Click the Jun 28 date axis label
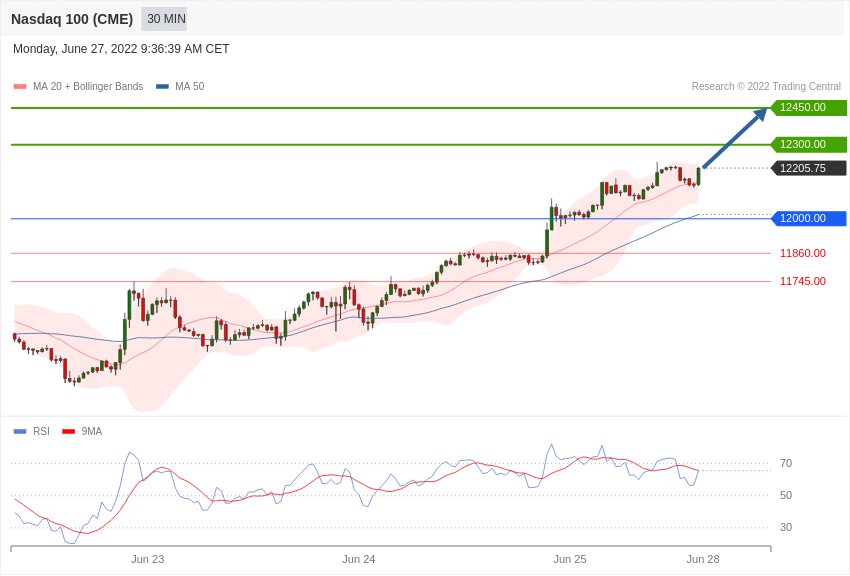850x576 pixels. coord(703,559)
